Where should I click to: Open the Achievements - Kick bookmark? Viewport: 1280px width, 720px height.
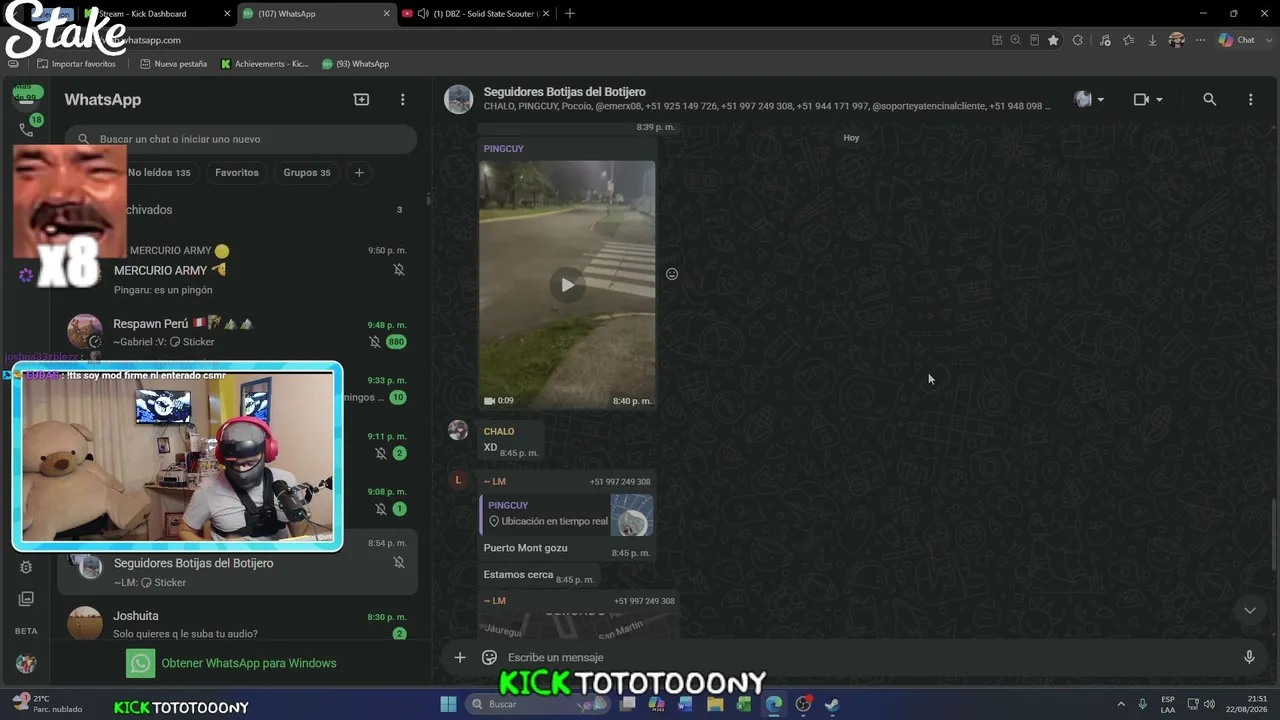(264, 64)
